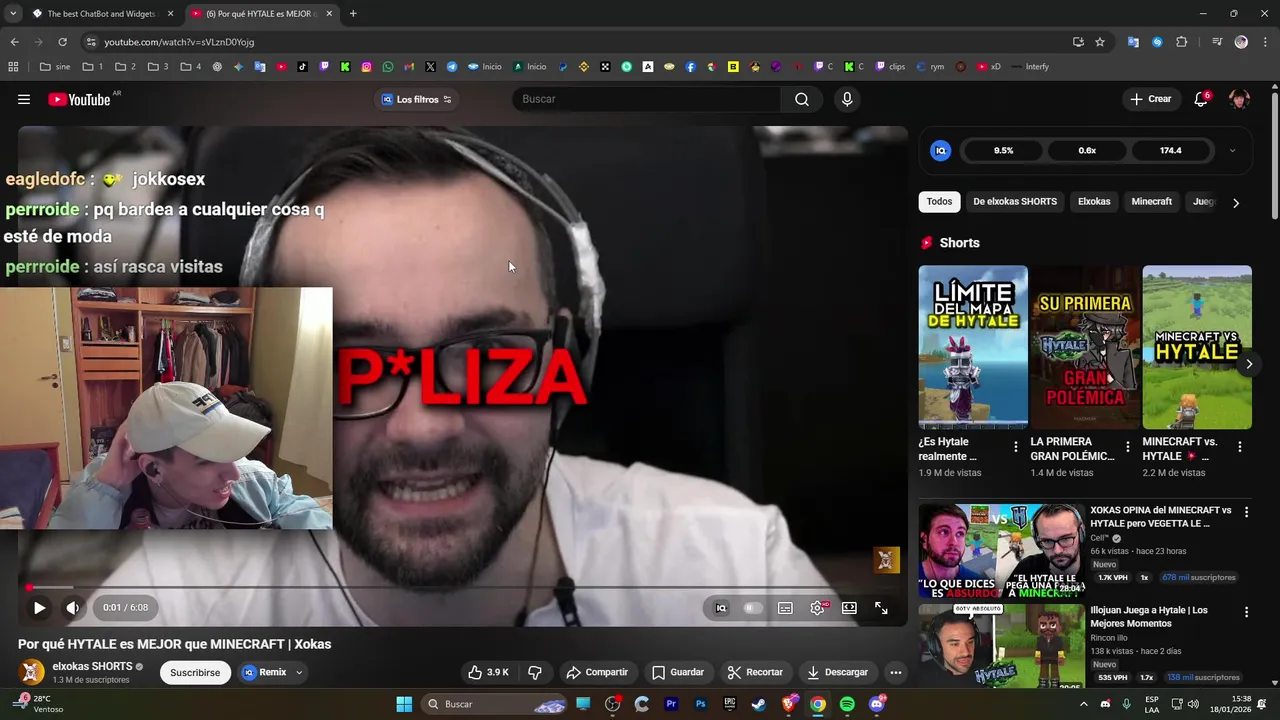Click the 9.5% vidIQ stat
This screenshot has height=720, width=1280.
(1003, 151)
